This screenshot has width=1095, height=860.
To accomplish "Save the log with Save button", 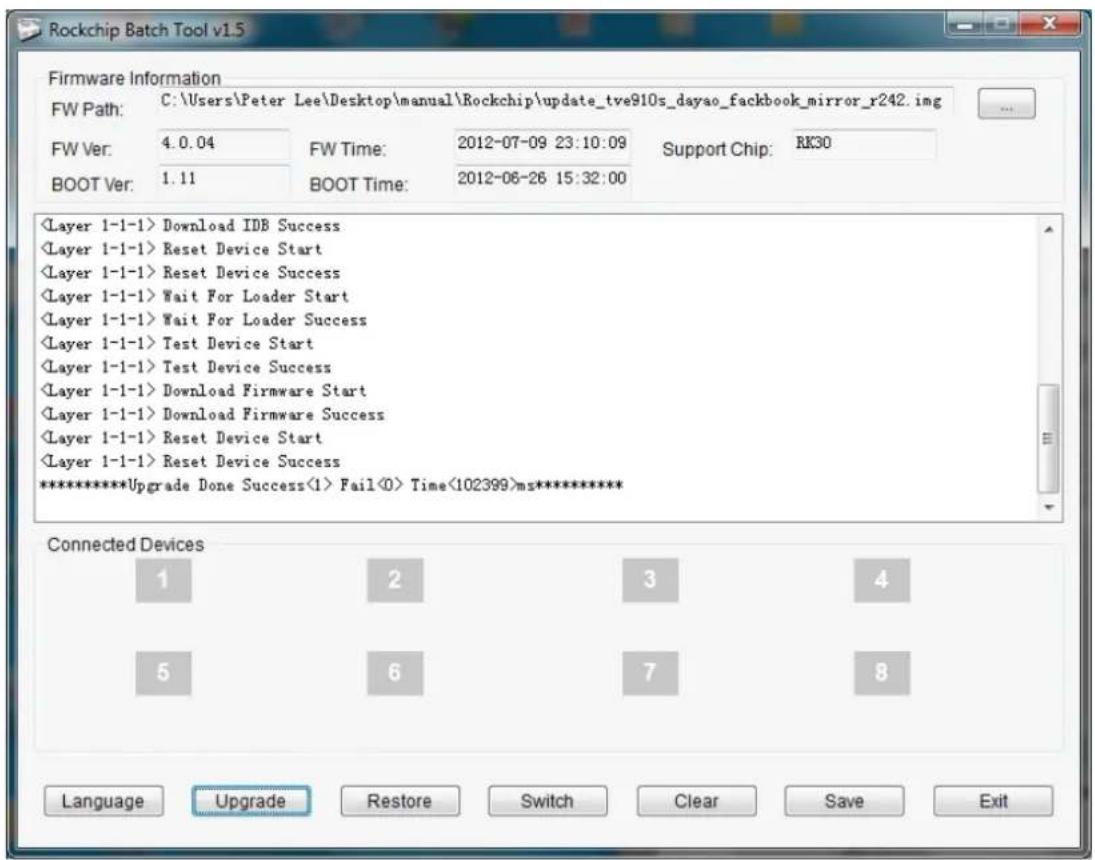I will point(844,801).
